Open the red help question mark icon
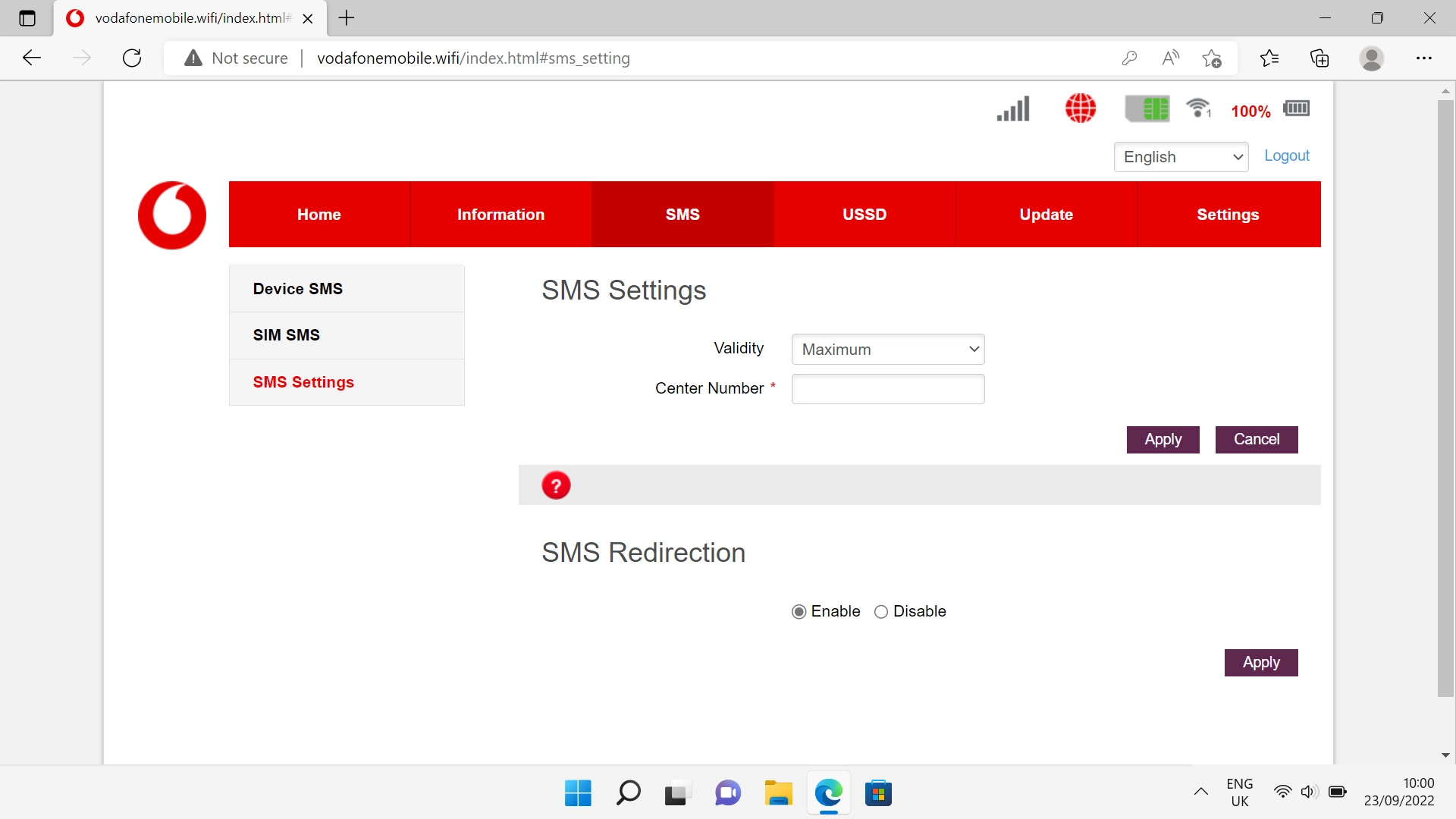1456x819 pixels. (557, 485)
